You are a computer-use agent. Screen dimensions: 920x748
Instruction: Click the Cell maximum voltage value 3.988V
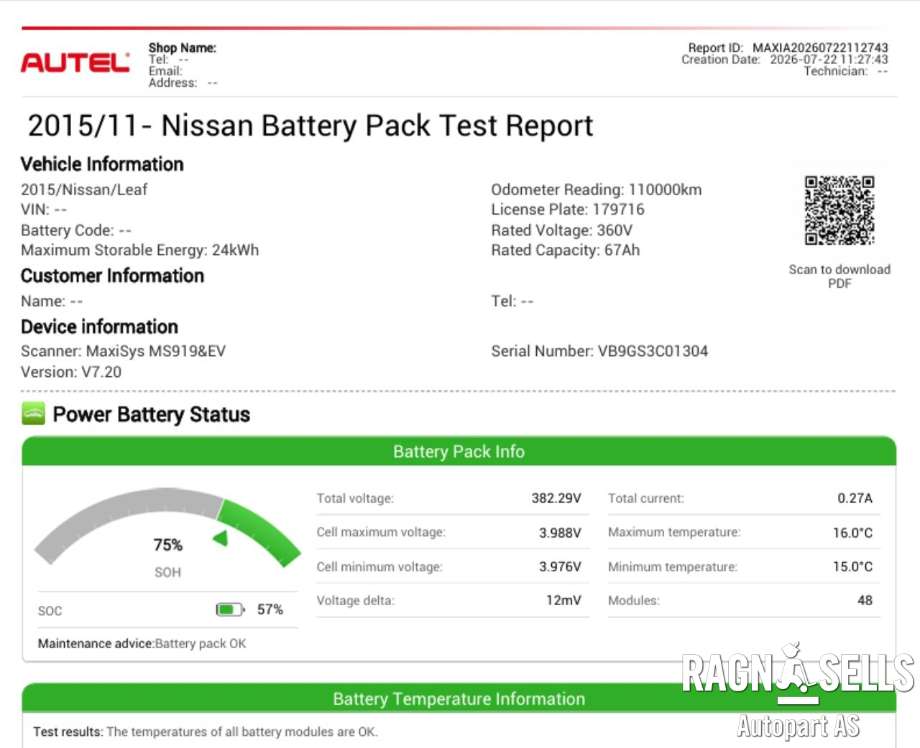(x=560, y=532)
